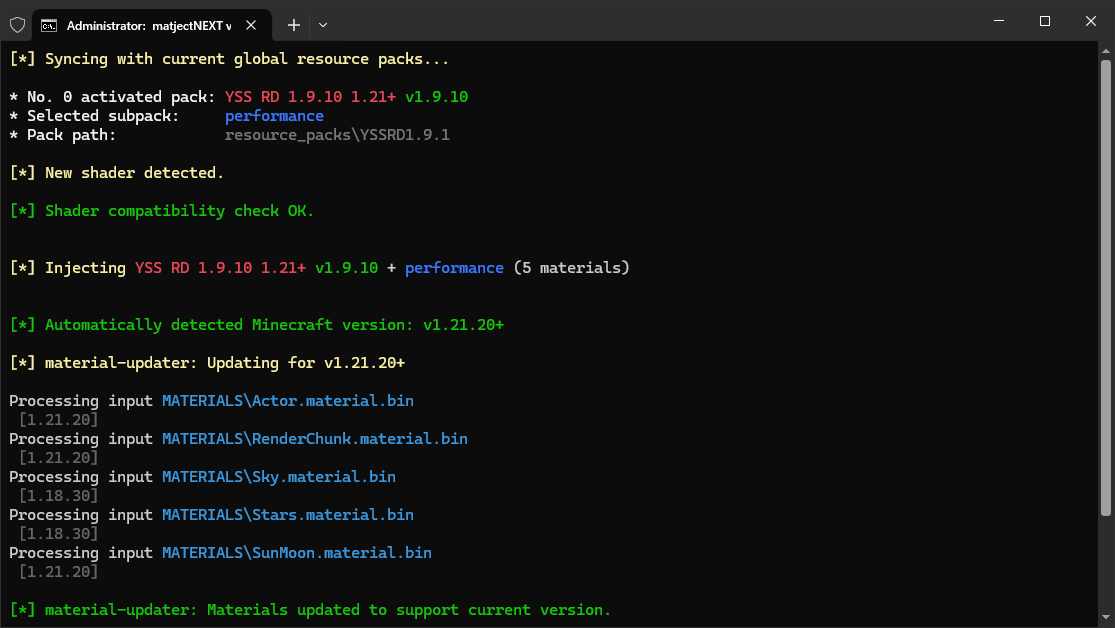Click '[1.18.30]' under Sky.material.bin
Viewport: 1115px width, 628px height.
[x=58, y=496]
